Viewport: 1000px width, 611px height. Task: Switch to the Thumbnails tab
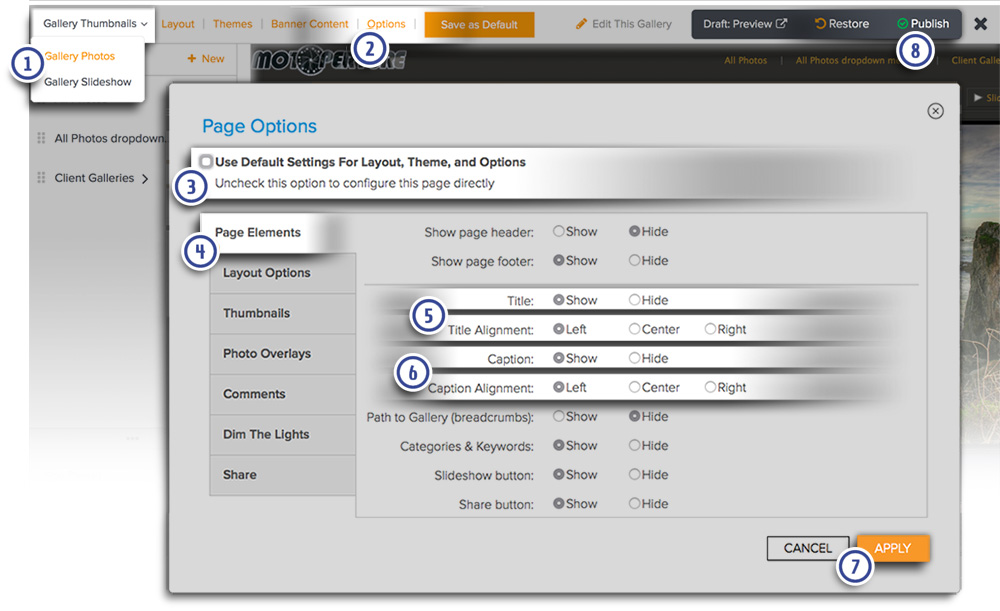click(x=283, y=313)
